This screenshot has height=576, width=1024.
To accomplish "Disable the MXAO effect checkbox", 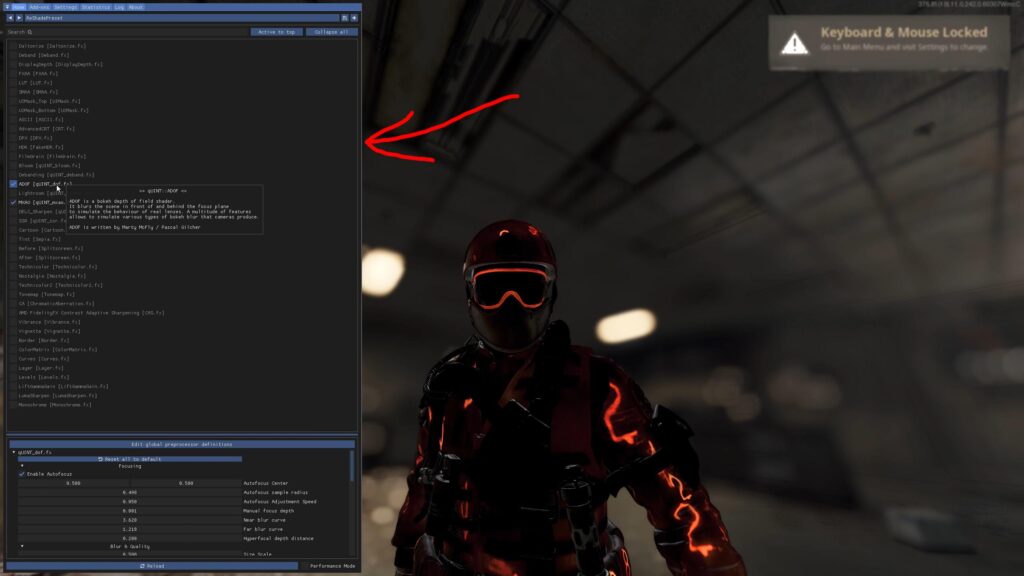I will coord(13,202).
